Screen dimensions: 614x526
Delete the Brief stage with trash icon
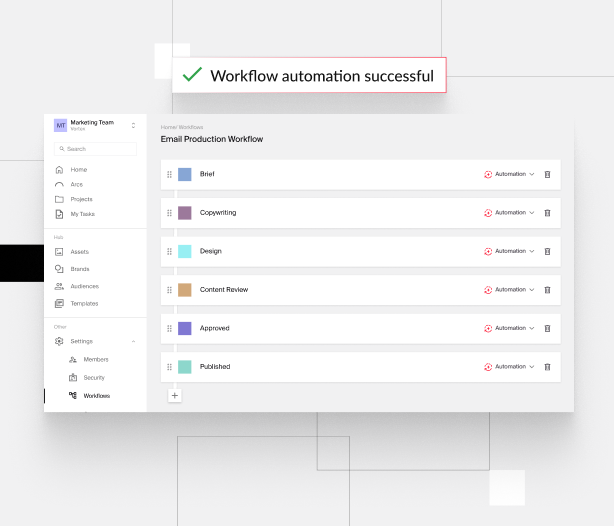pyautogui.click(x=547, y=174)
